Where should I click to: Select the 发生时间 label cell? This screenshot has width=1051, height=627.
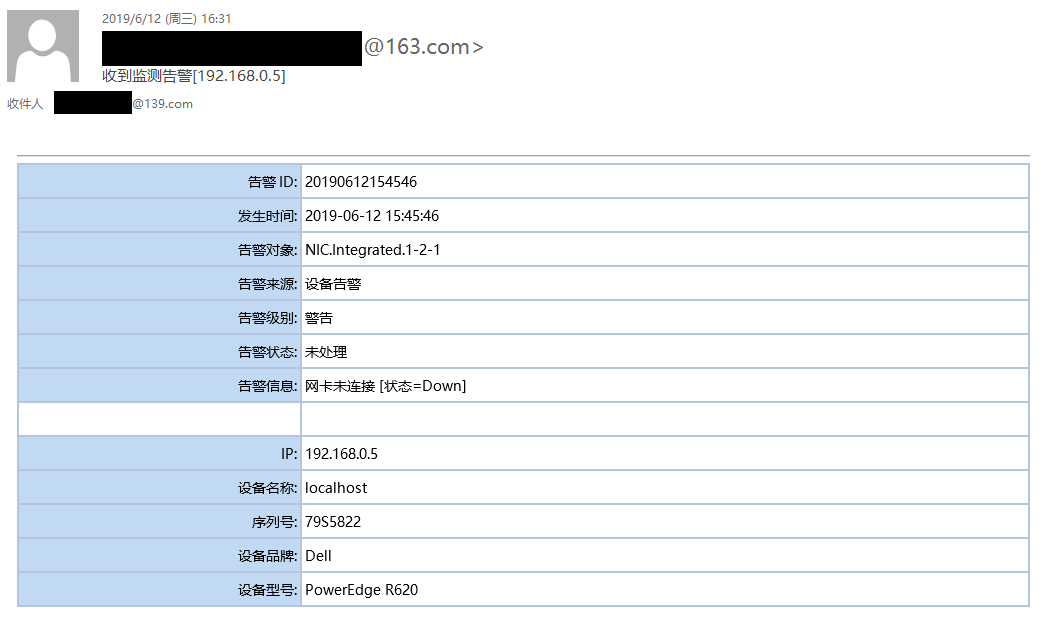tap(160, 216)
